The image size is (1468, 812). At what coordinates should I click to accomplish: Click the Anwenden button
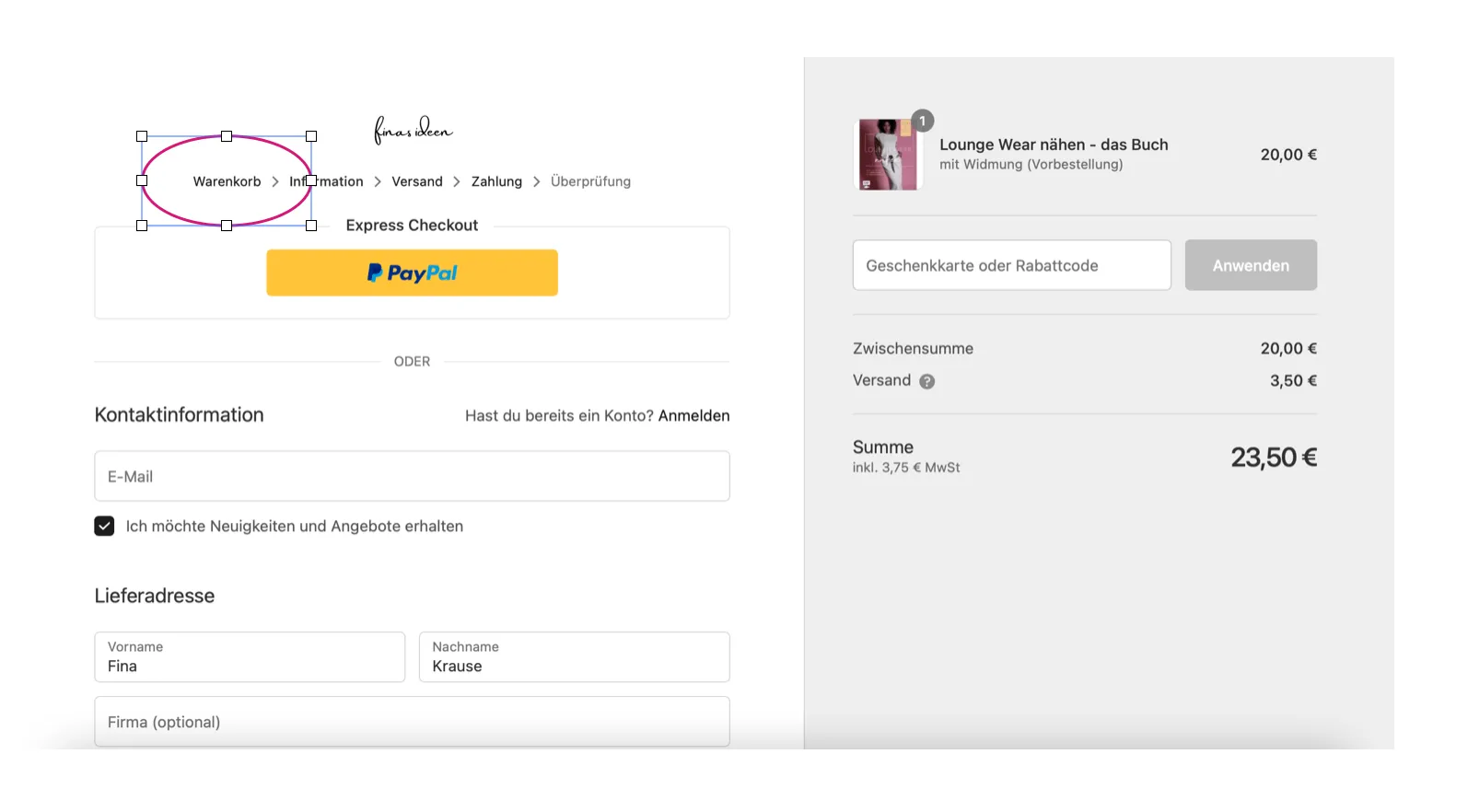[x=1251, y=265]
